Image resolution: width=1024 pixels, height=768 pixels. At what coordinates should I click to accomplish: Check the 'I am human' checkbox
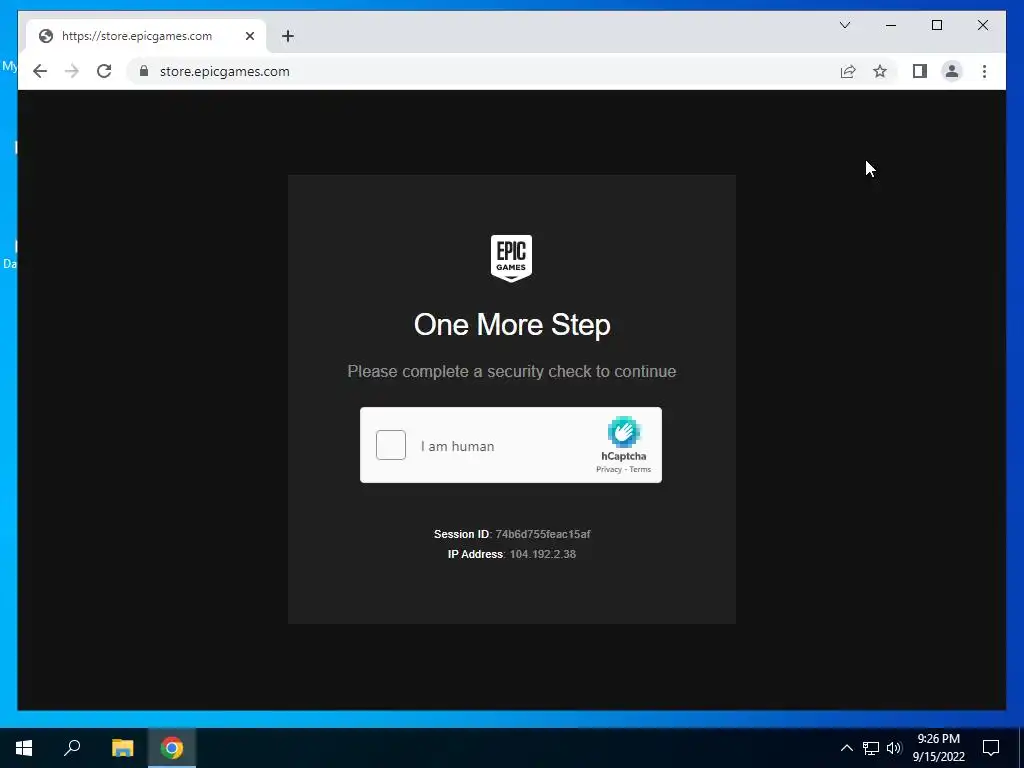[391, 445]
